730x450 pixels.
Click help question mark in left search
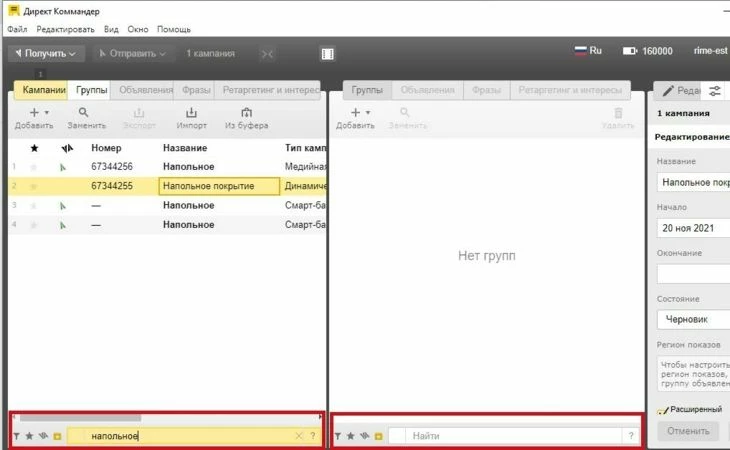click(x=313, y=436)
